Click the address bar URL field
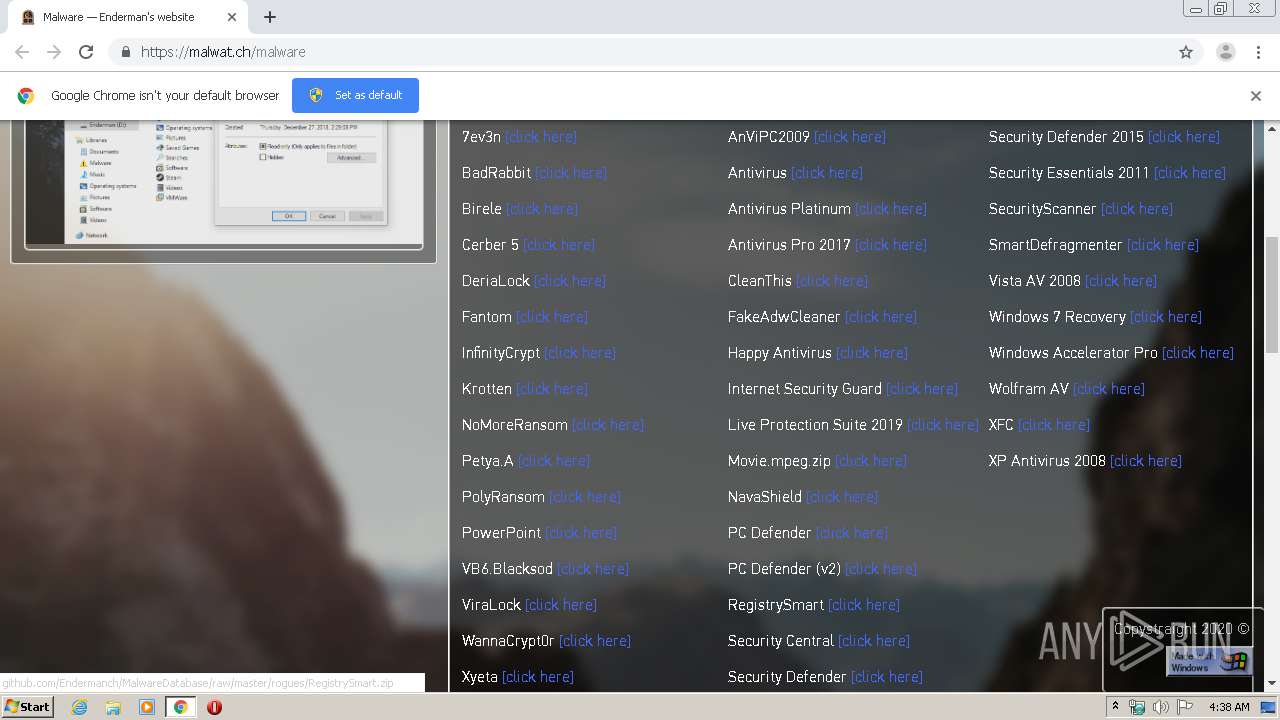 point(640,52)
